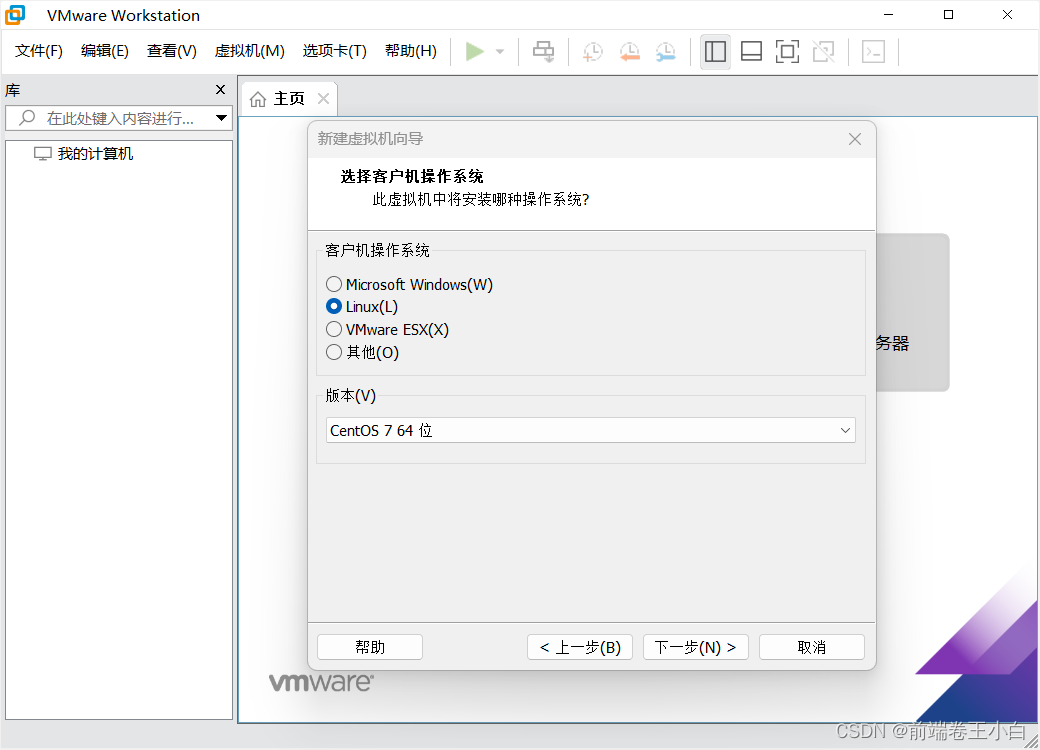1040x750 pixels.
Task: Click the Unity mode toolbar icon
Action: pyautogui.click(x=823, y=51)
